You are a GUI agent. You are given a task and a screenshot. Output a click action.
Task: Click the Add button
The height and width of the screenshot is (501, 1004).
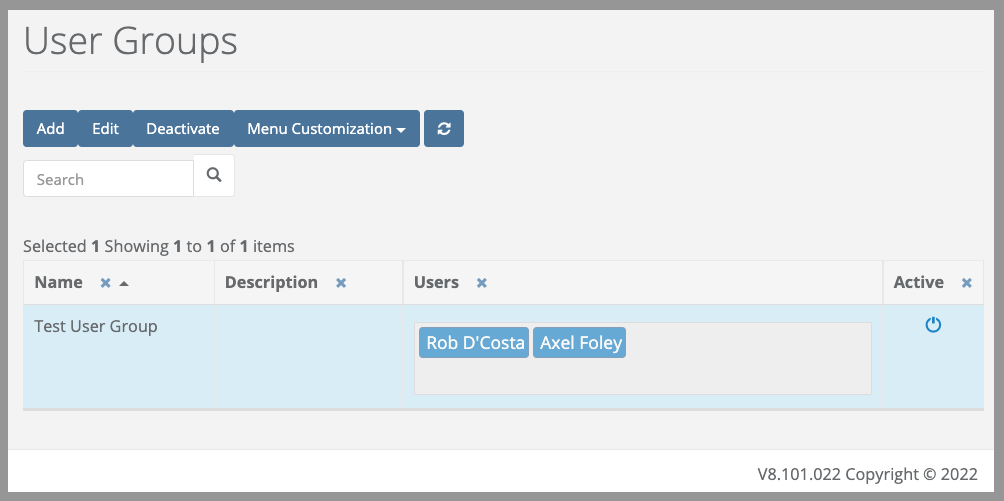tap(51, 129)
